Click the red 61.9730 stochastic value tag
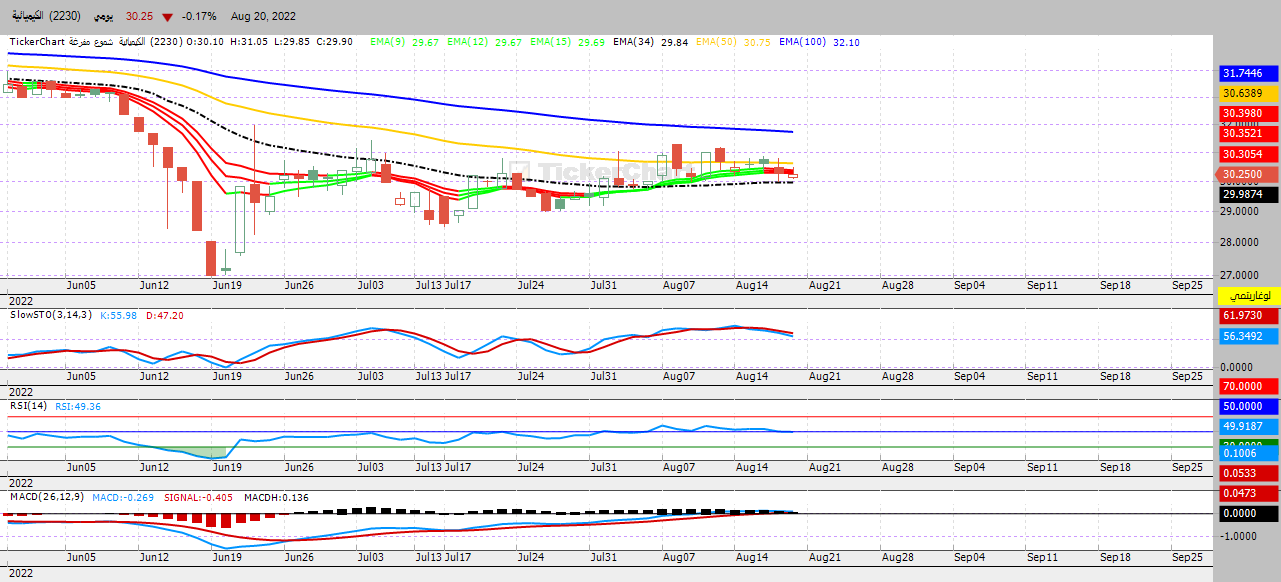Screen dimensions: 1281x582 [x=1249, y=316]
